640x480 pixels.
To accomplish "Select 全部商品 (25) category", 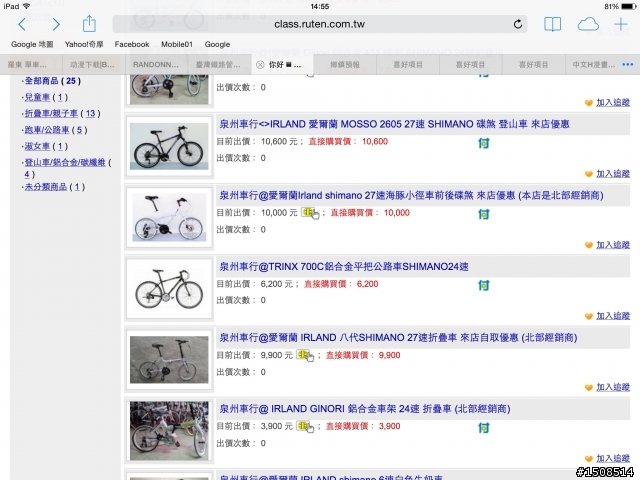I will click(x=53, y=81).
